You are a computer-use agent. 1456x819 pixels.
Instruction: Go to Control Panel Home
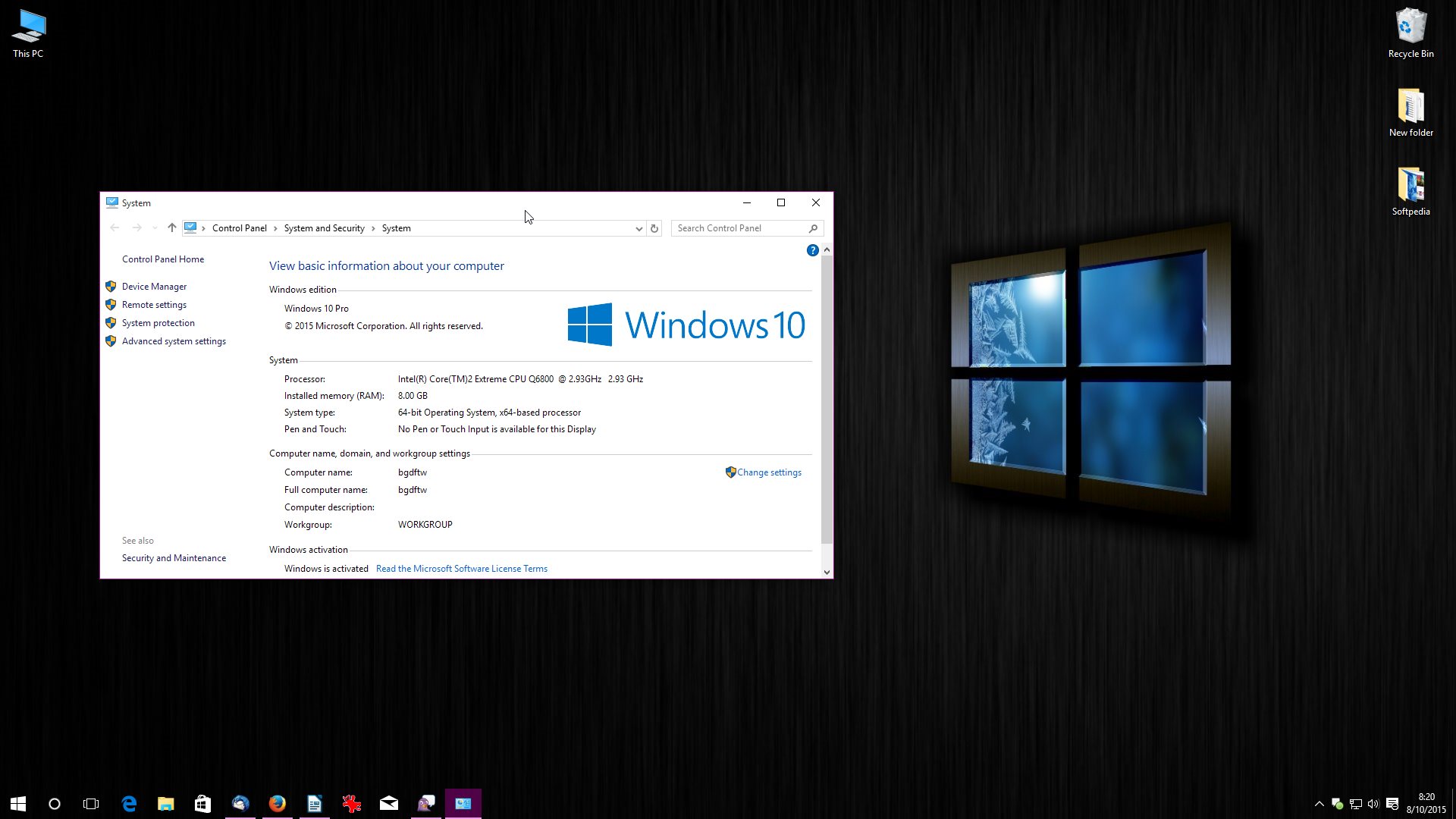(163, 259)
